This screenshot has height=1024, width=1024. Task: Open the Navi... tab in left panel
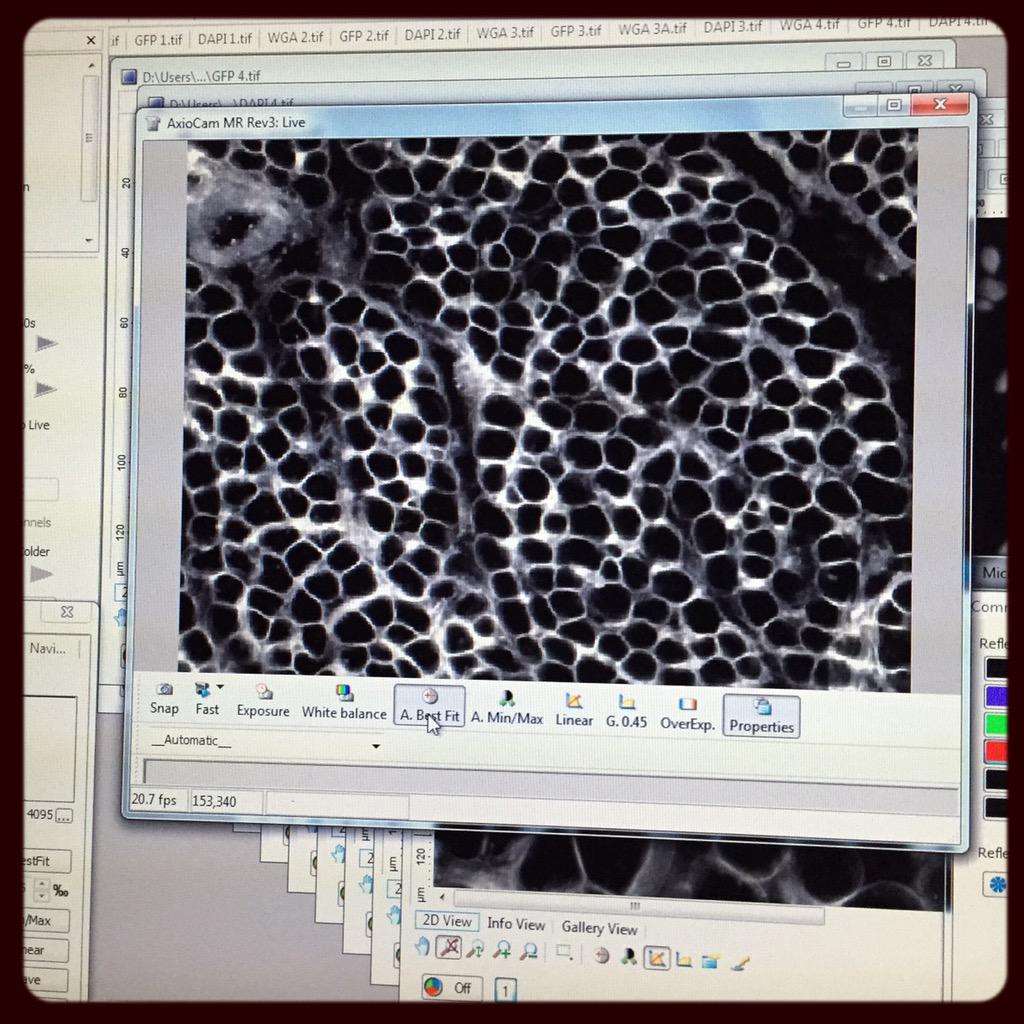pyautogui.click(x=48, y=648)
